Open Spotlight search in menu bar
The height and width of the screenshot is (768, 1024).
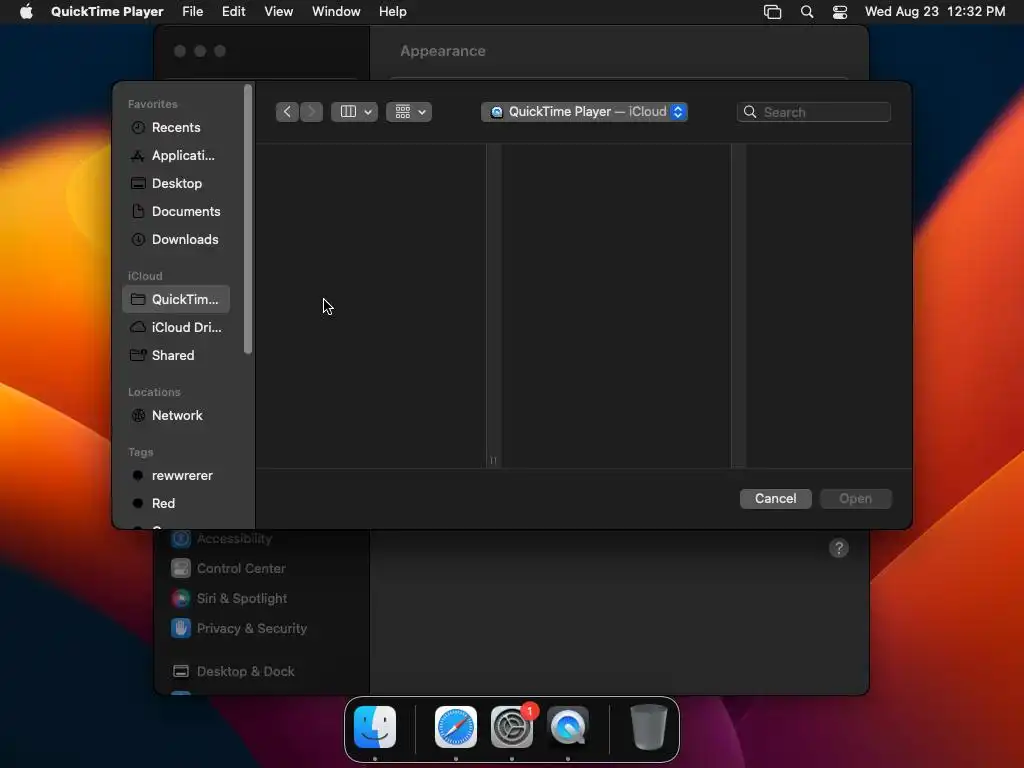pos(807,12)
